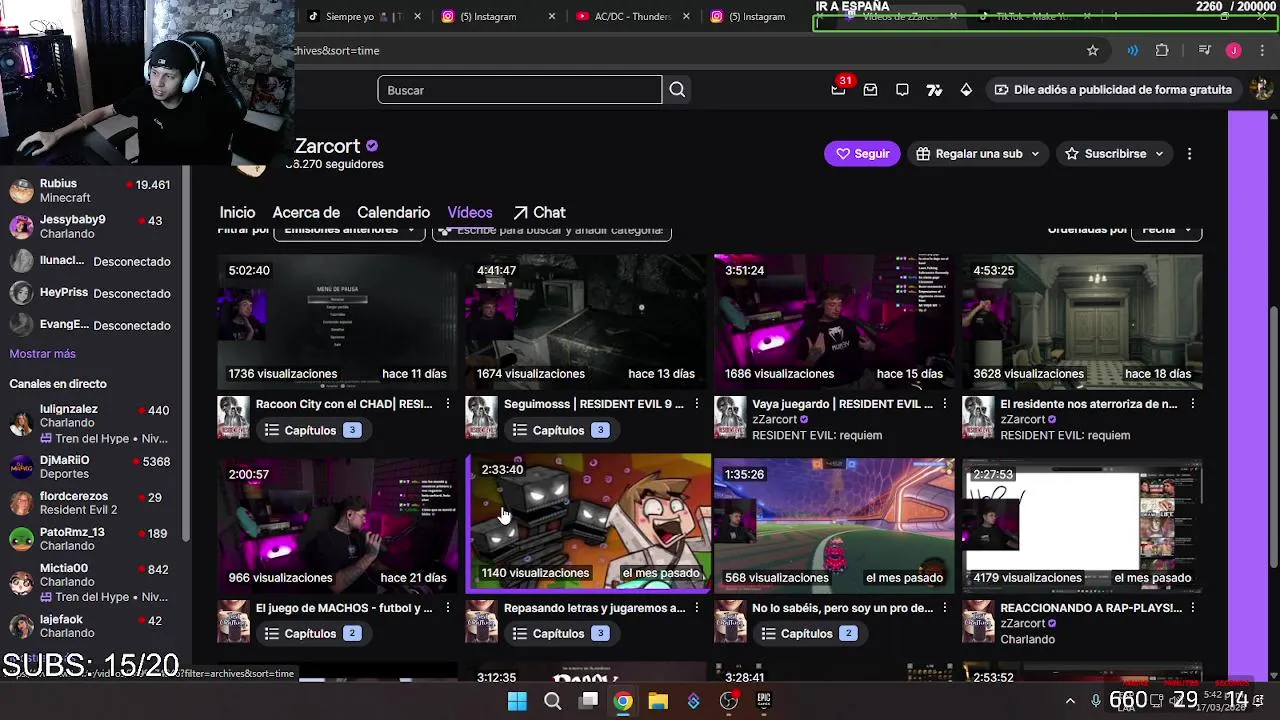Click the Chrome profile J avatar
The image size is (1280, 720).
tap(1234, 50)
